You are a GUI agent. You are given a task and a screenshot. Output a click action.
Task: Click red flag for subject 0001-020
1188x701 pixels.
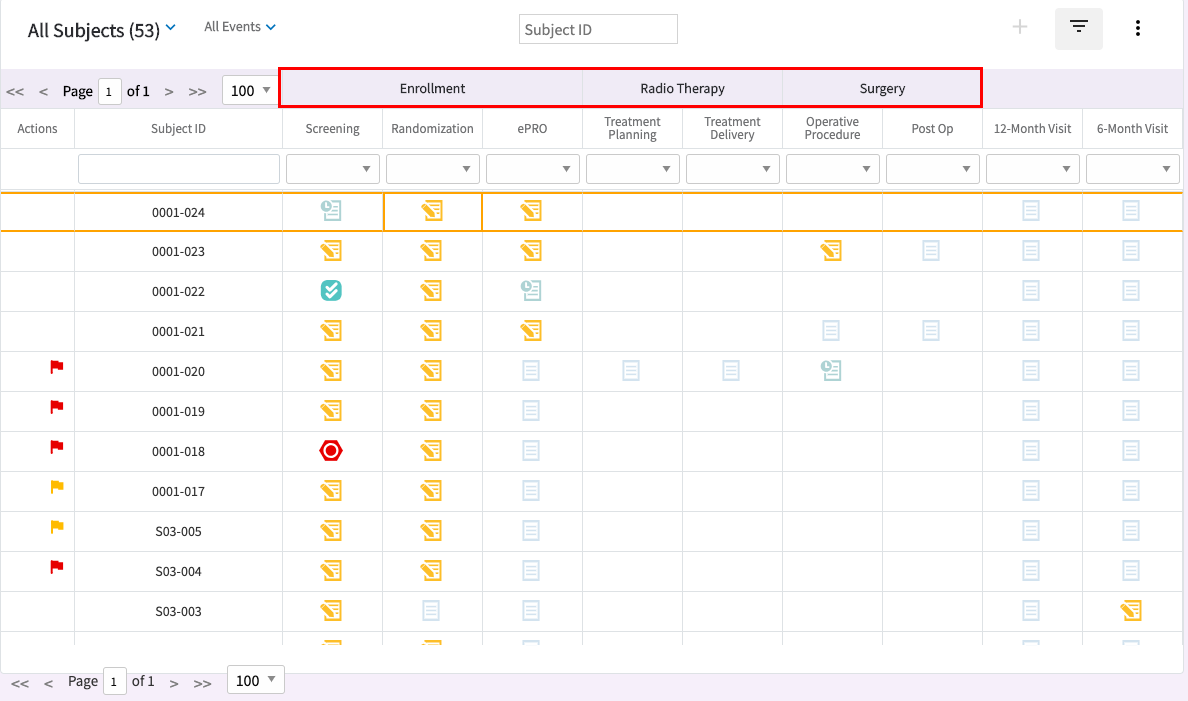(57, 368)
